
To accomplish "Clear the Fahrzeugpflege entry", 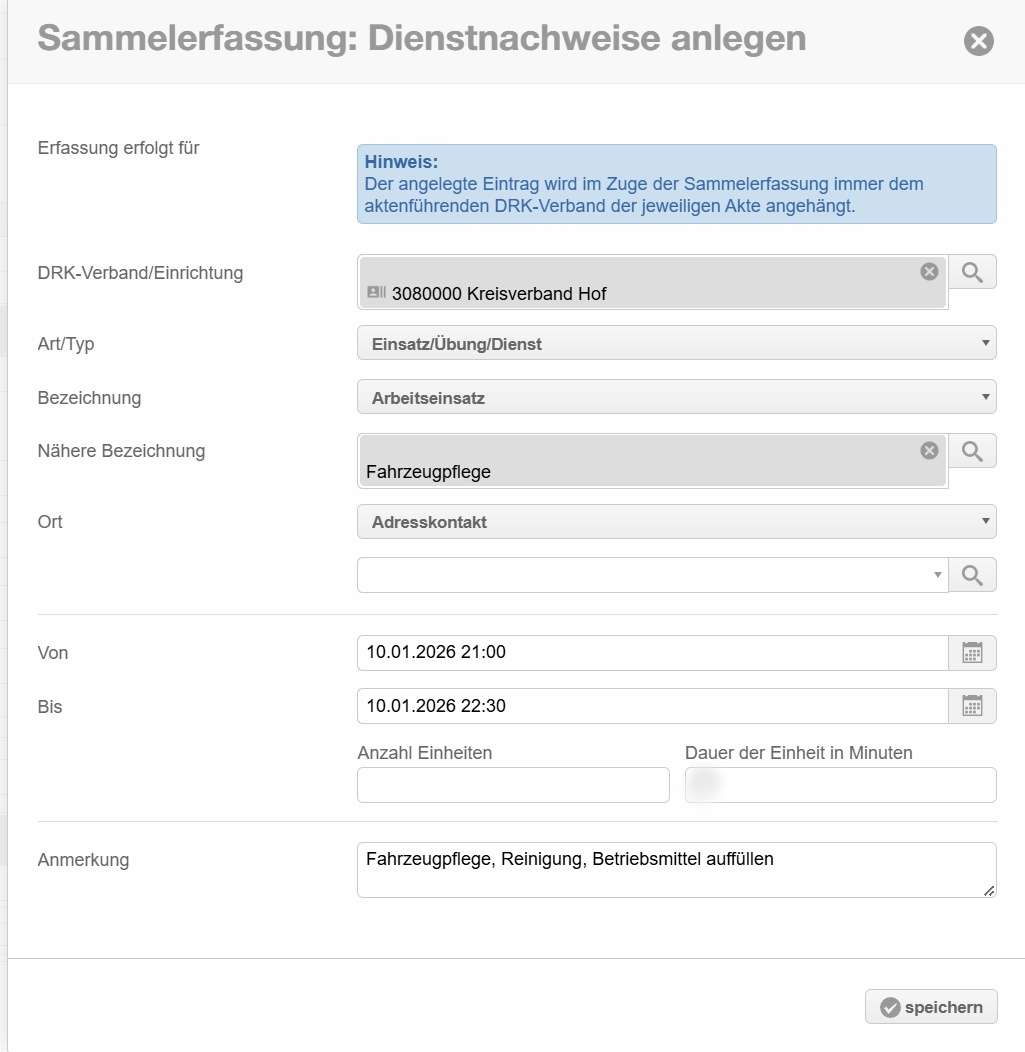I will click(x=929, y=450).
